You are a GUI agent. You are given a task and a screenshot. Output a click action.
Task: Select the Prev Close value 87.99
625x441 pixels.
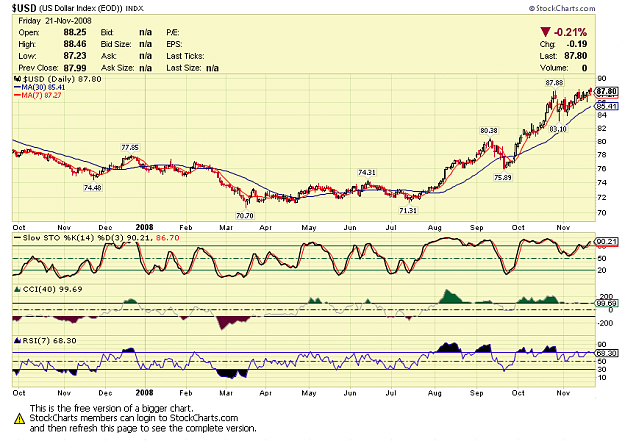coord(75,68)
